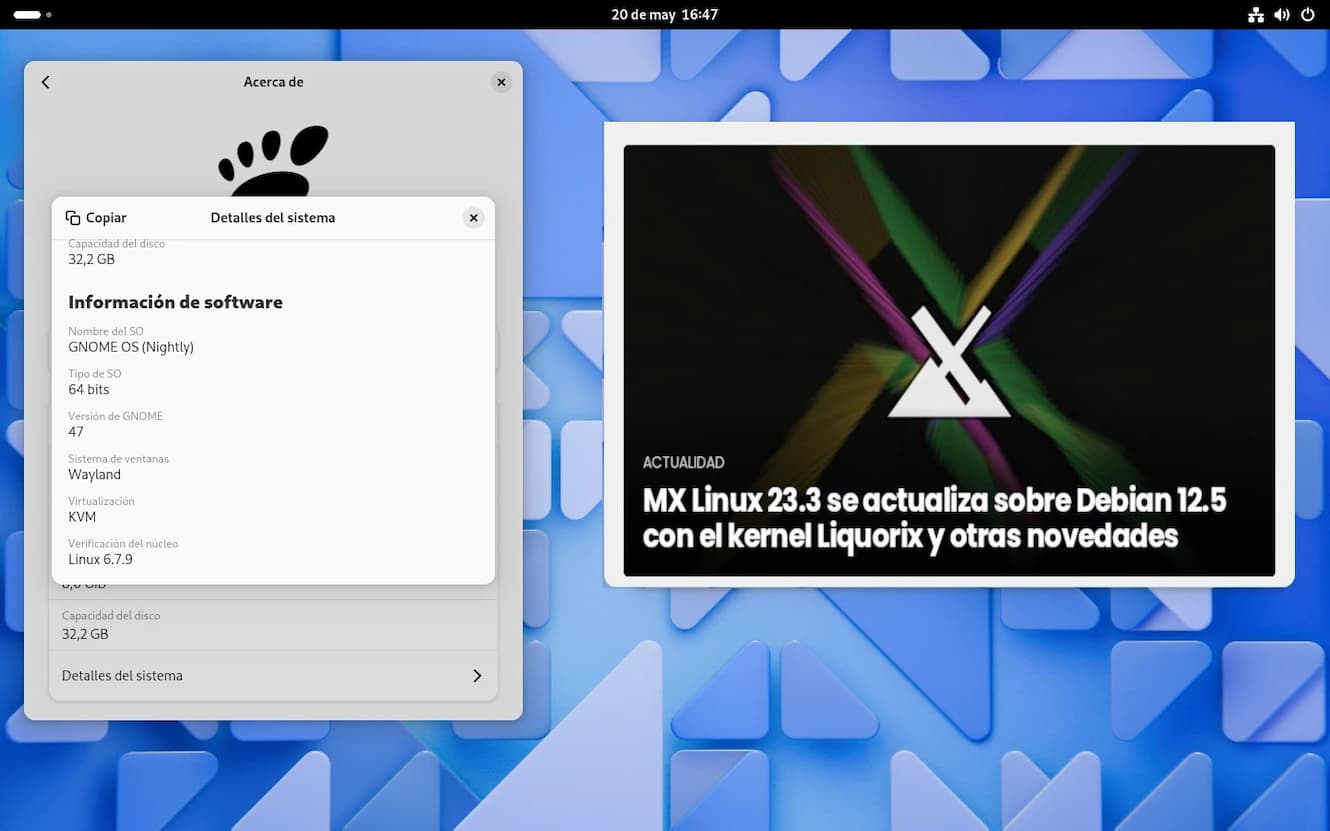Click the Detalles del sistema row label
This screenshot has width=1330, height=831.
point(122,676)
